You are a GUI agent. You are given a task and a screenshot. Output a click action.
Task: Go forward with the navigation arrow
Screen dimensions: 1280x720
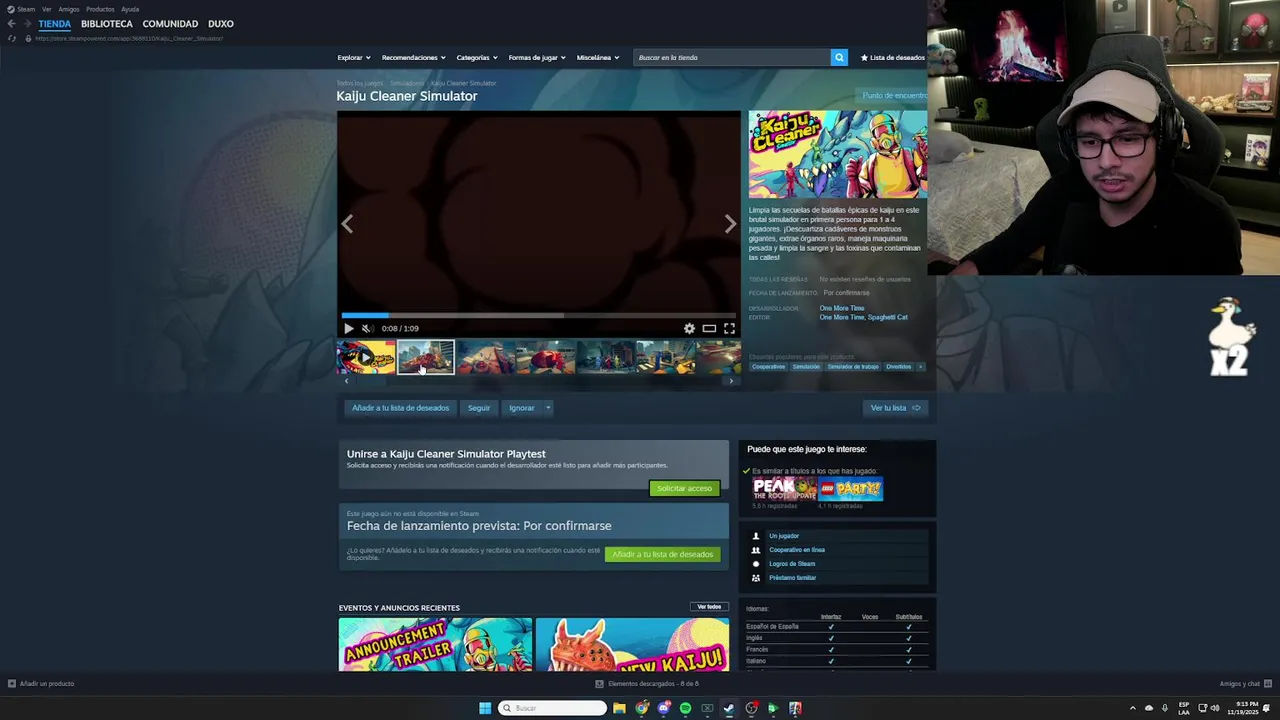point(27,24)
